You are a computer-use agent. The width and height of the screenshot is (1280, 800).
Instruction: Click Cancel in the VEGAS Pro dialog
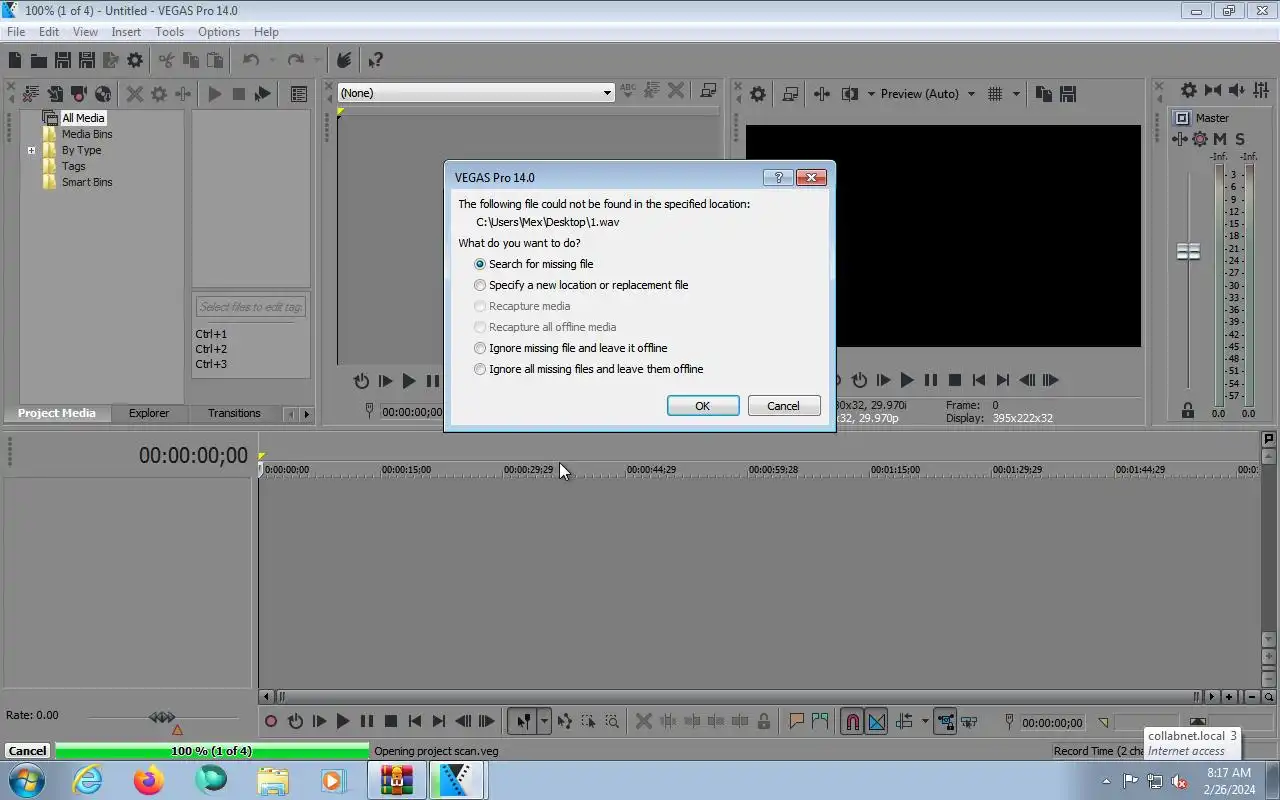(x=784, y=406)
